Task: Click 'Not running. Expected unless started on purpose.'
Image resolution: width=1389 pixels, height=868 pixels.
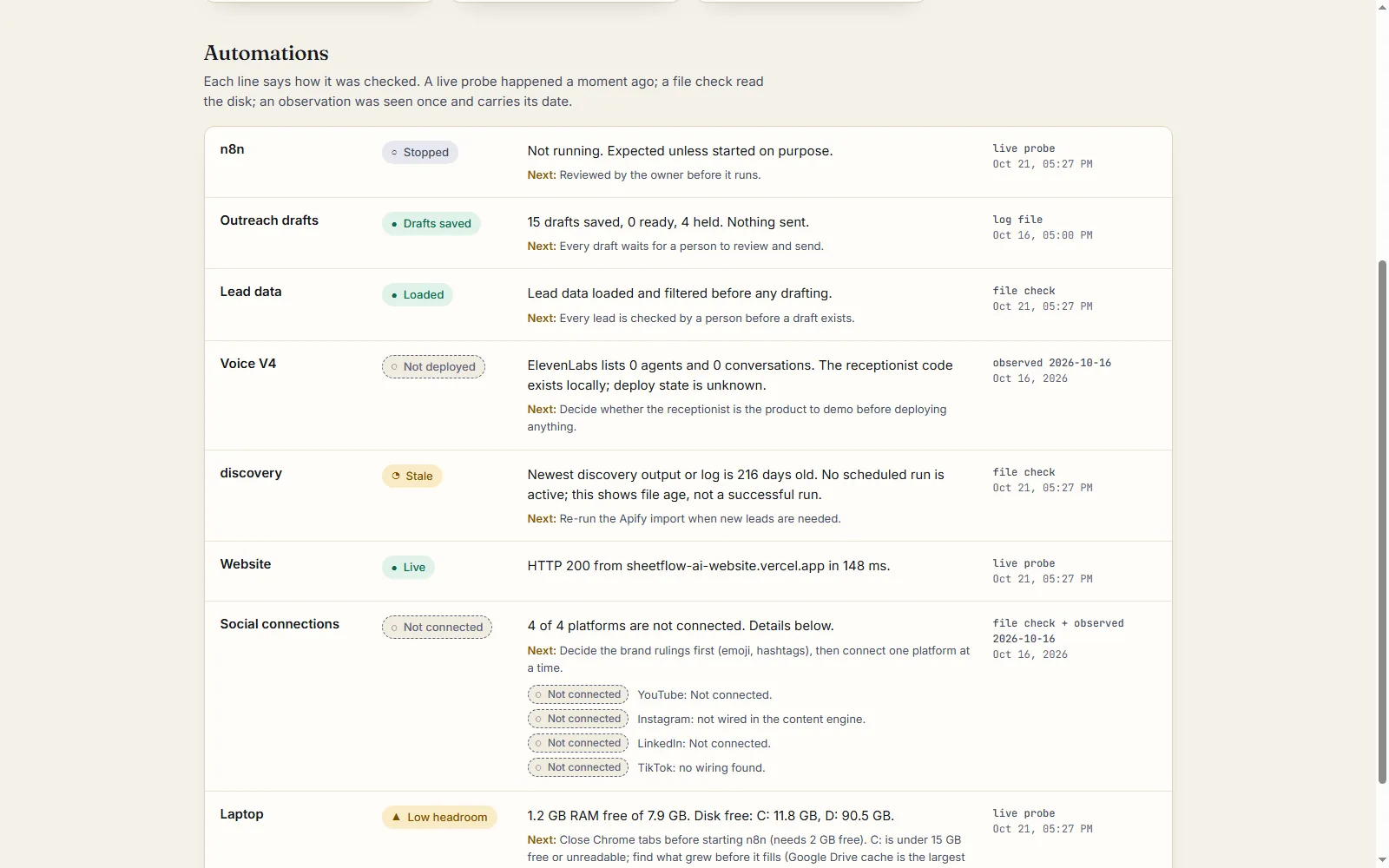Action: point(680,151)
